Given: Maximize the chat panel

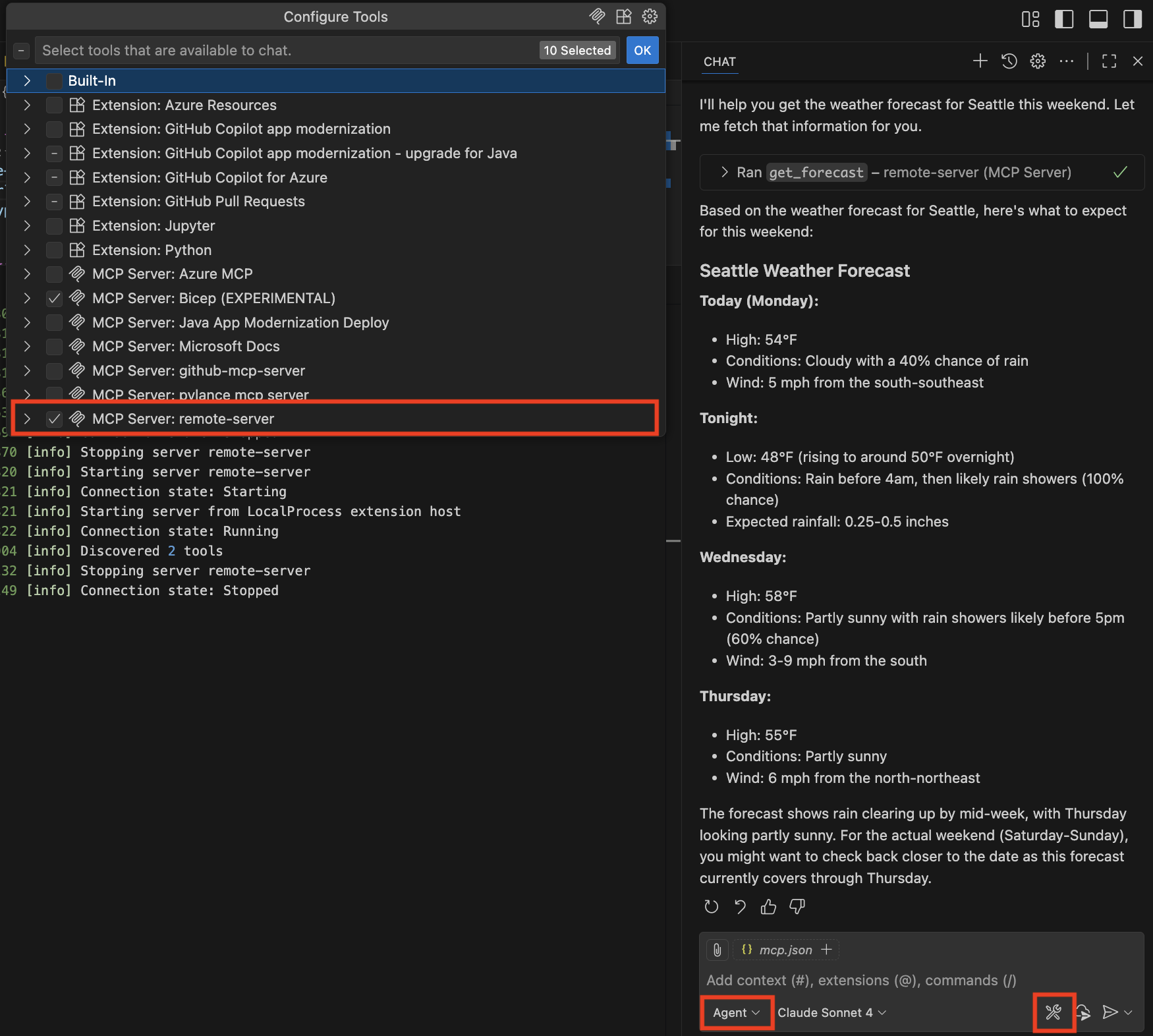Looking at the screenshot, I should (x=1110, y=61).
